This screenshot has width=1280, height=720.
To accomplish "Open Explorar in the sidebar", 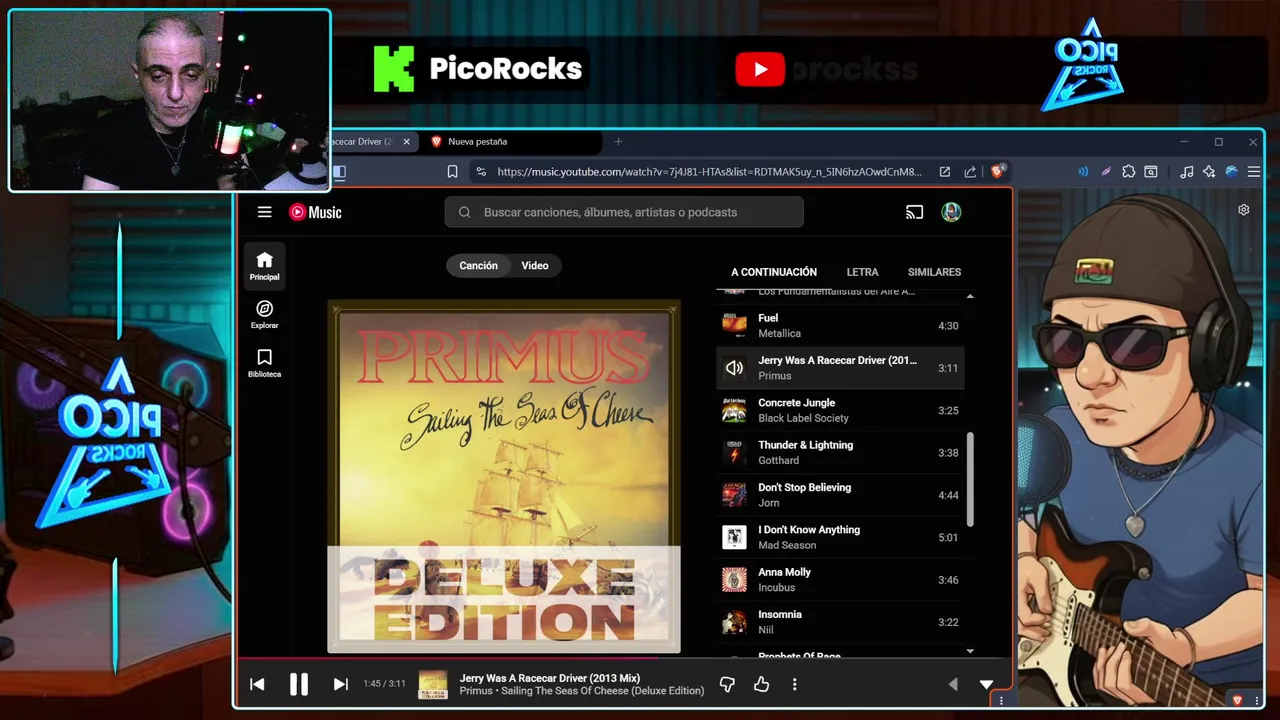I will pos(264,314).
